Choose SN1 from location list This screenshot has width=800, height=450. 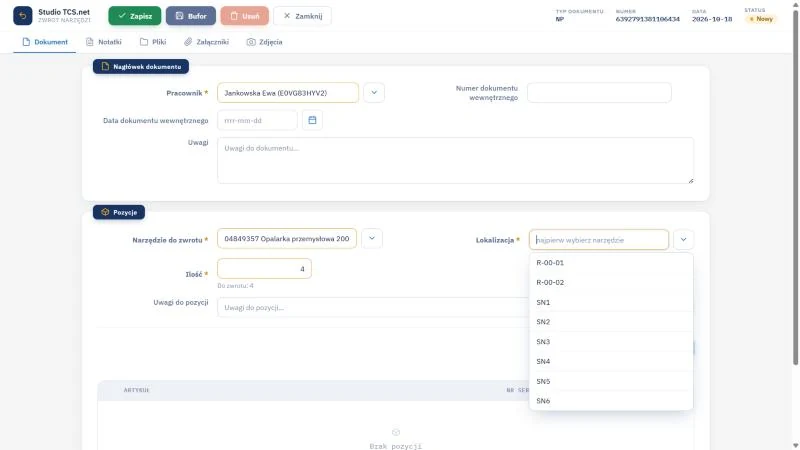[611, 303]
